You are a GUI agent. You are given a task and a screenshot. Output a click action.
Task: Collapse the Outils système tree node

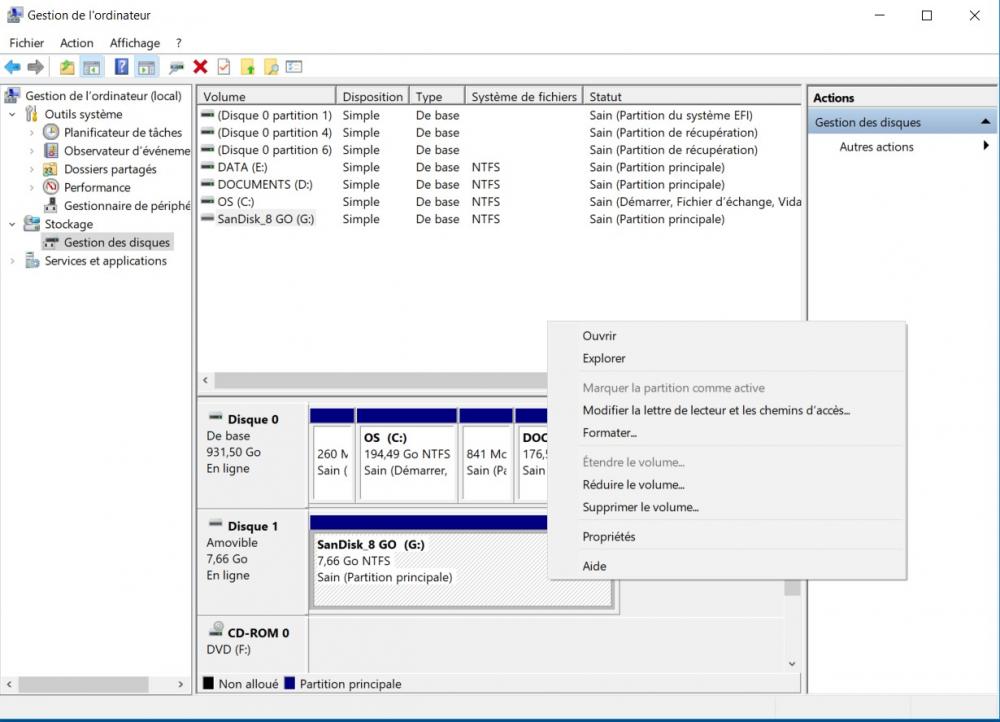point(12,114)
